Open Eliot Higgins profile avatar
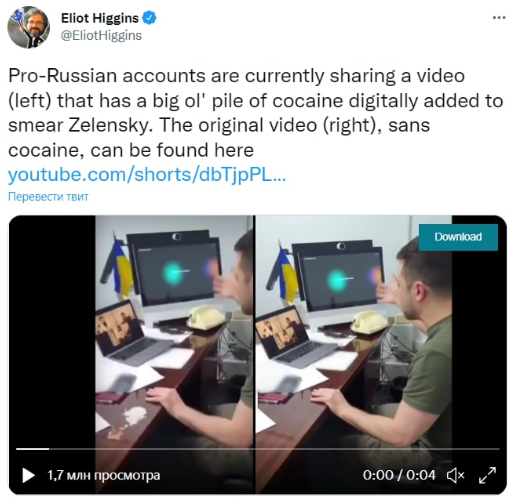This screenshot has width=513, height=502. point(29,27)
